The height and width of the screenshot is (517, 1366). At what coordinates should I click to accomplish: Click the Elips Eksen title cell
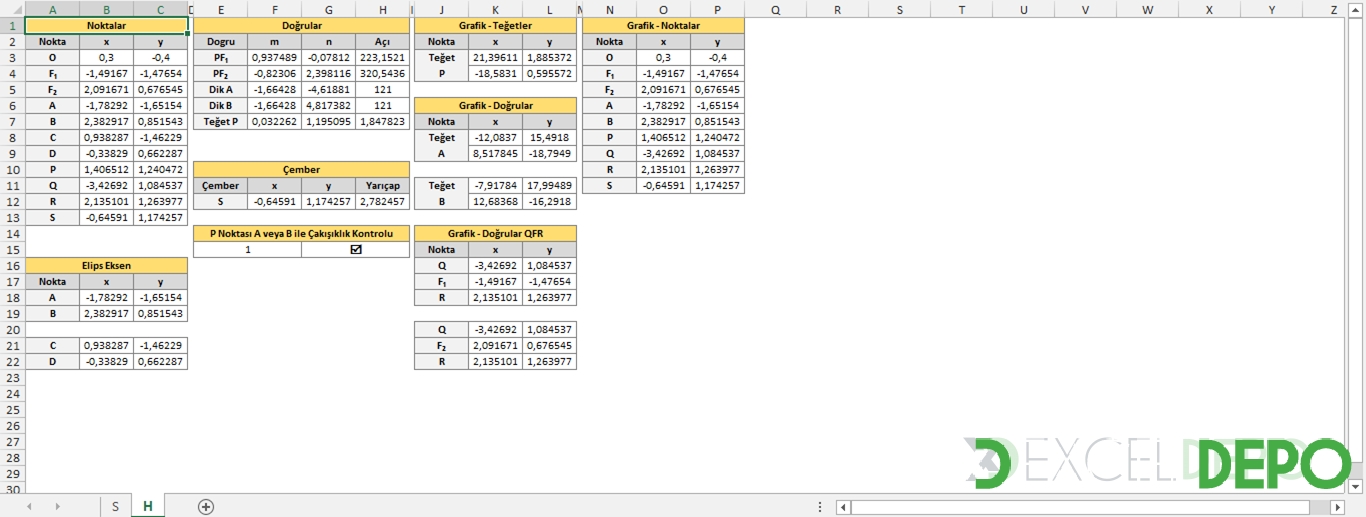(x=107, y=265)
